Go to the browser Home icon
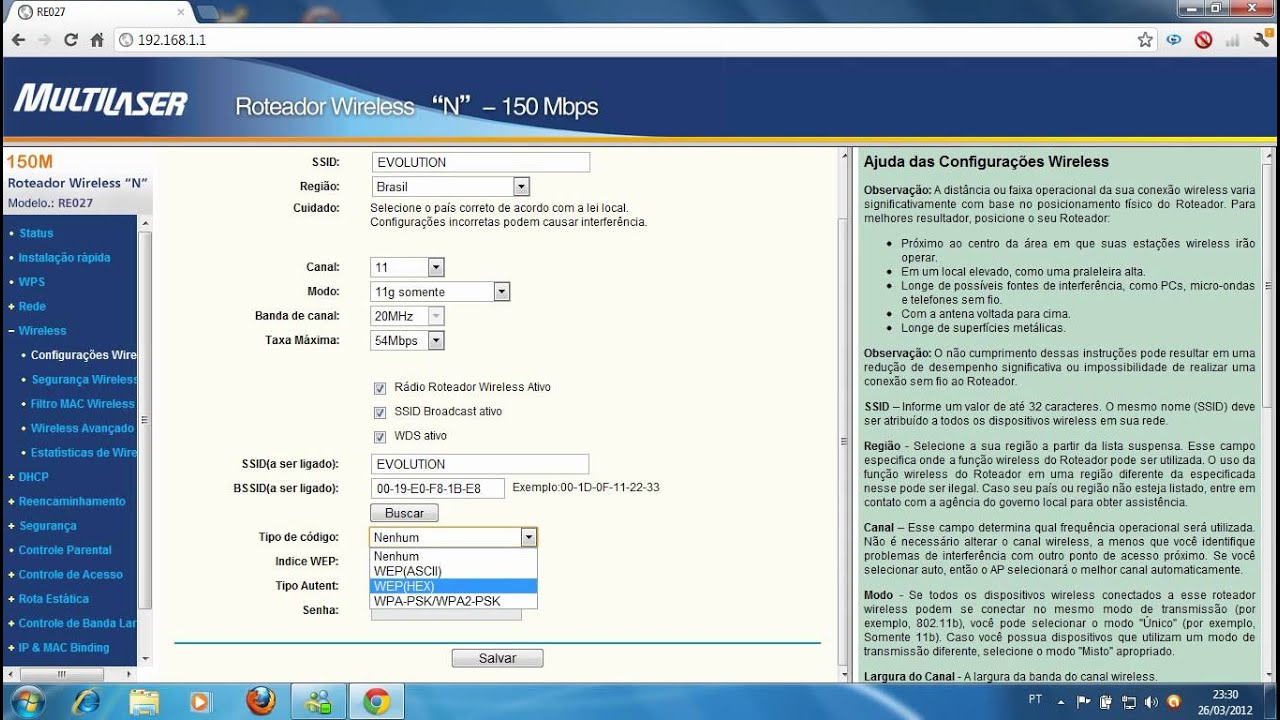 [97, 40]
